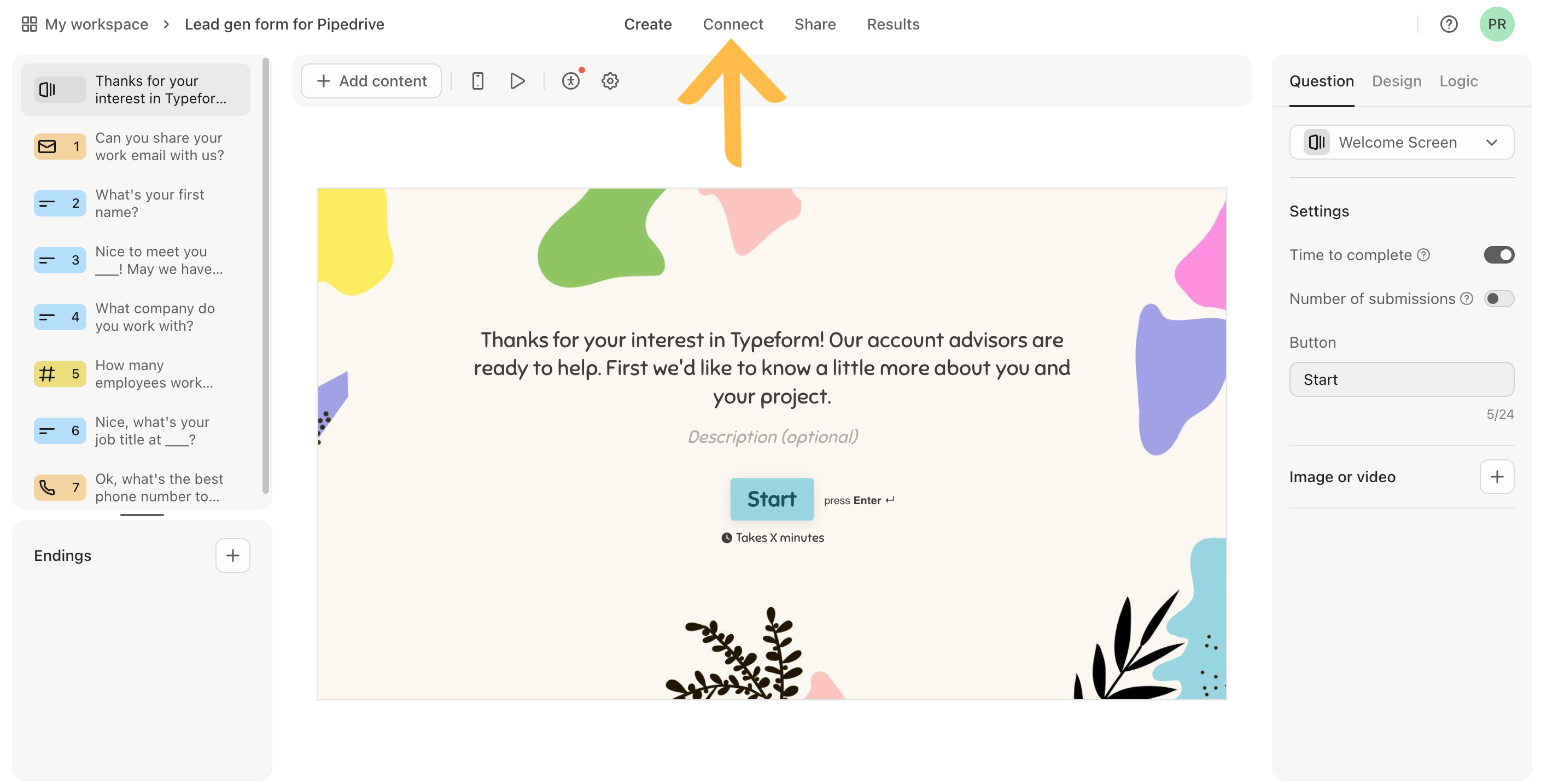
Task: Click the panel resize handle below questions
Action: 142,514
